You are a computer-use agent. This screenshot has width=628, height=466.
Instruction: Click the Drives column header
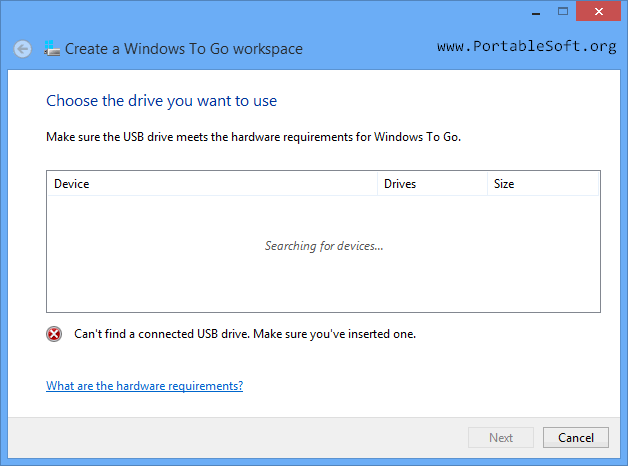[x=432, y=184]
